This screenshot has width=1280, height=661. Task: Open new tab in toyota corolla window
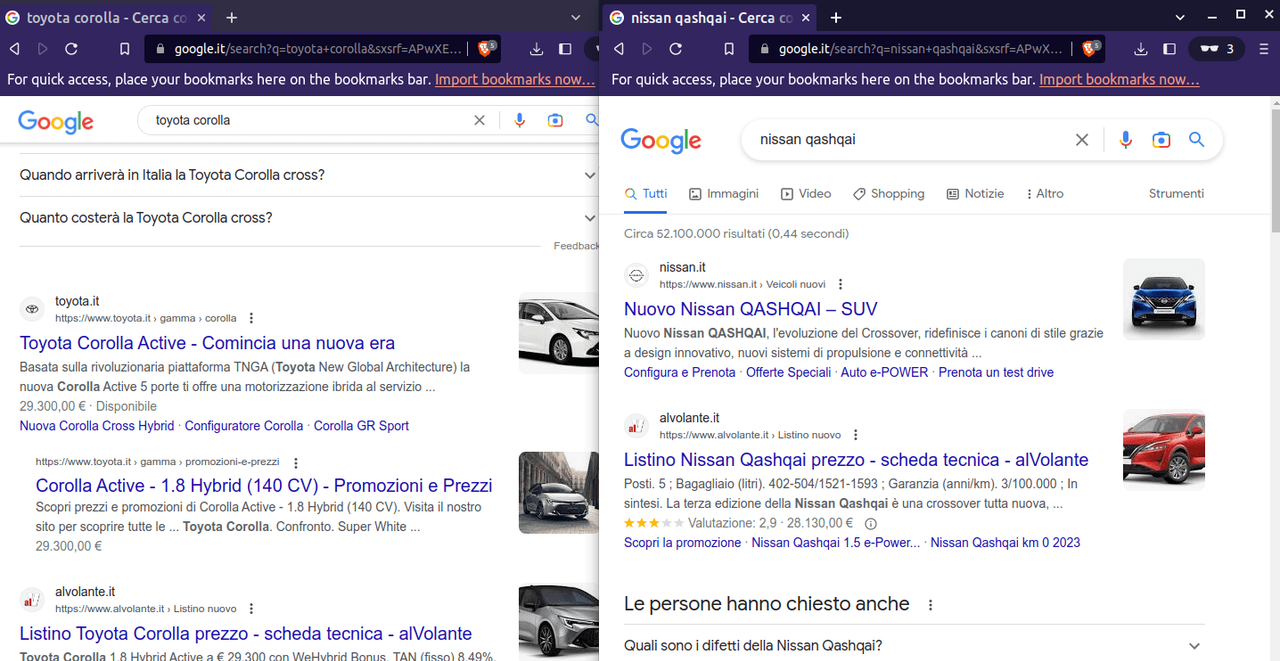click(x=232, y=18)
